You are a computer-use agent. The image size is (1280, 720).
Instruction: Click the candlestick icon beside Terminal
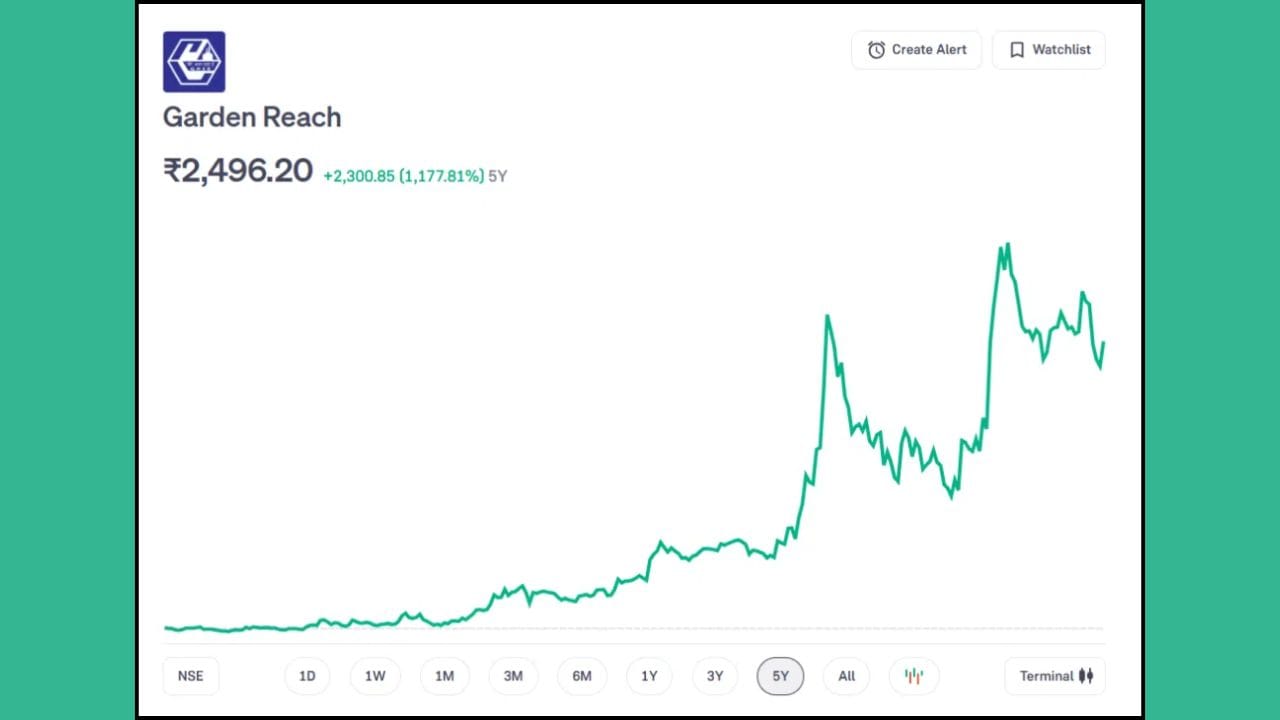tap(1086, 676)
